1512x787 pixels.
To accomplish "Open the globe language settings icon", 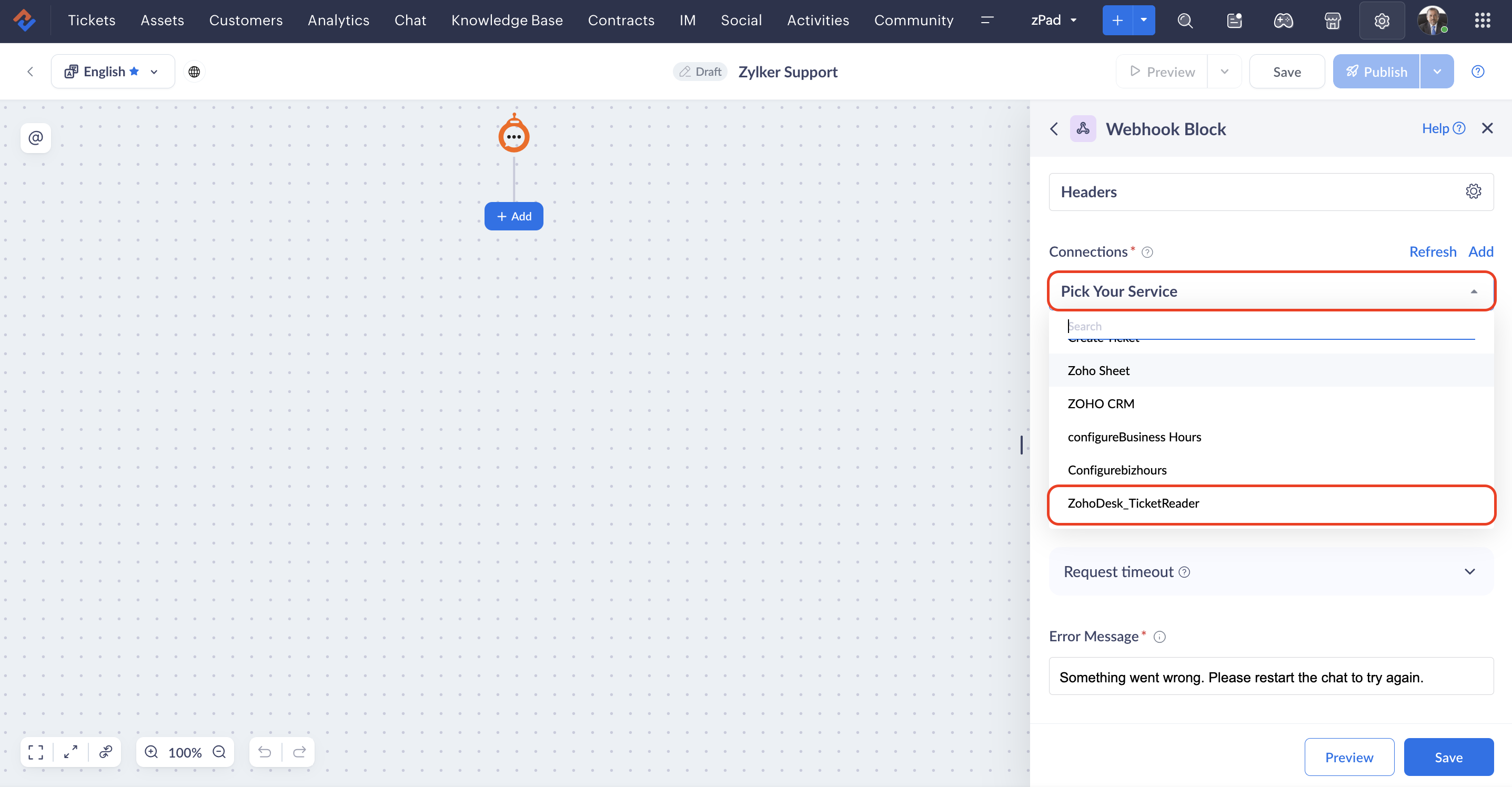I will (x=194, y=72).
